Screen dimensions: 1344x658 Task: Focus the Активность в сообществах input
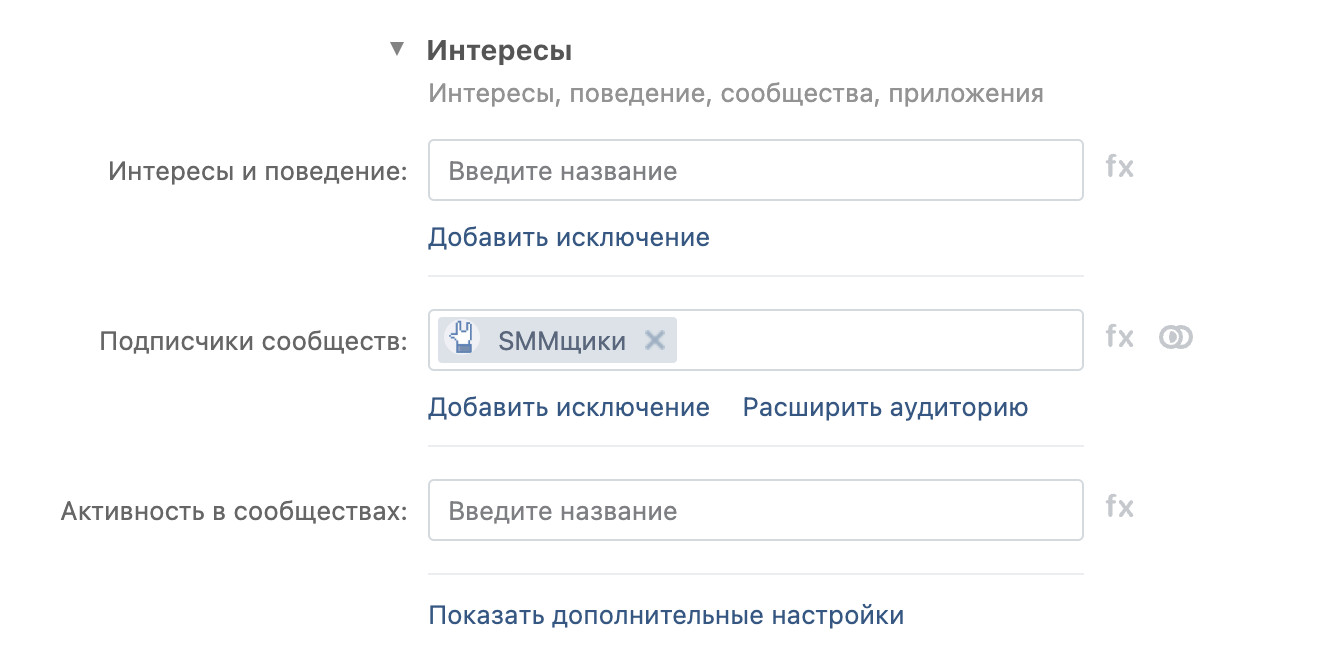click(x=755, y=511)
